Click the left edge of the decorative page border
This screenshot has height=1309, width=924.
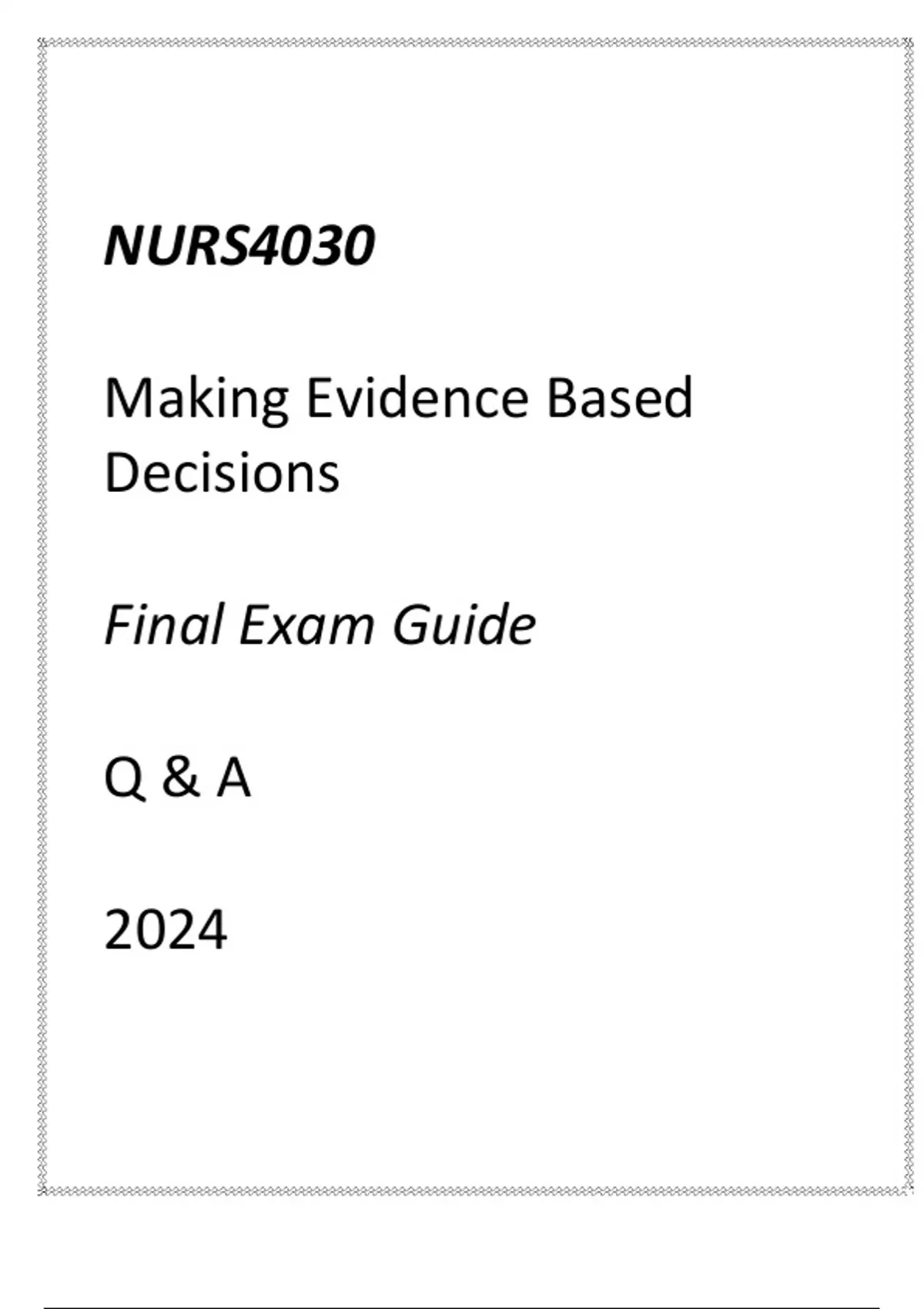click(42, 616)
